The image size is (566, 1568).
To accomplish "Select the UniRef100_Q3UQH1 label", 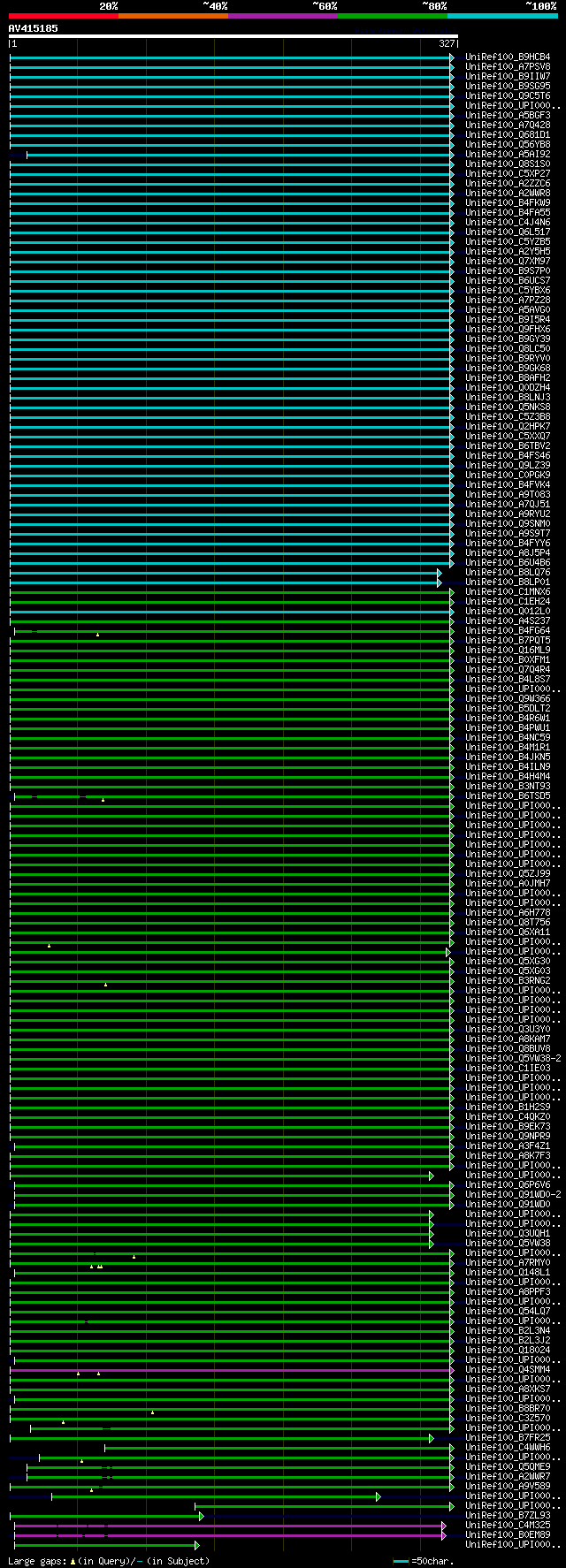I will pyautogui.click(x=508, y=1234).
